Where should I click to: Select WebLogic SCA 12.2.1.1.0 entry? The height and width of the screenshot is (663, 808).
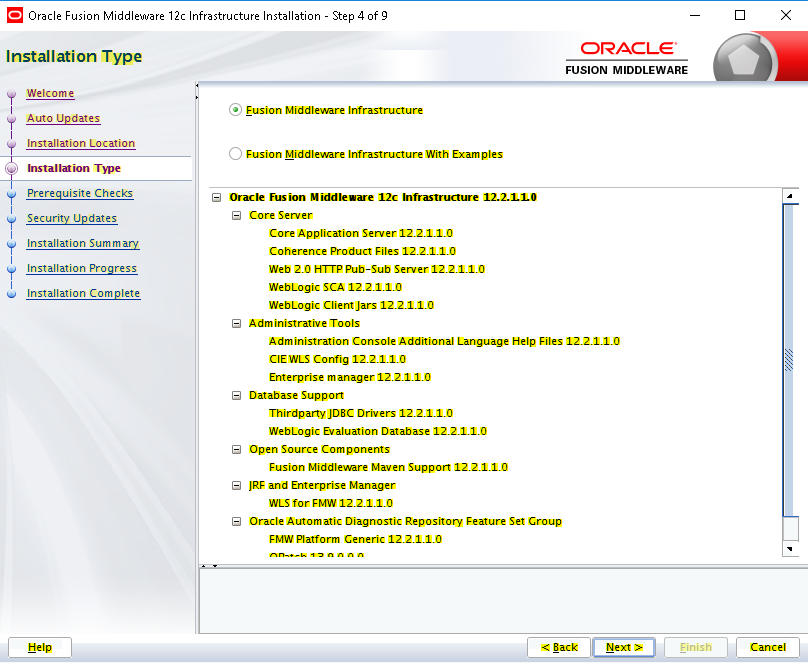[335, 287]
